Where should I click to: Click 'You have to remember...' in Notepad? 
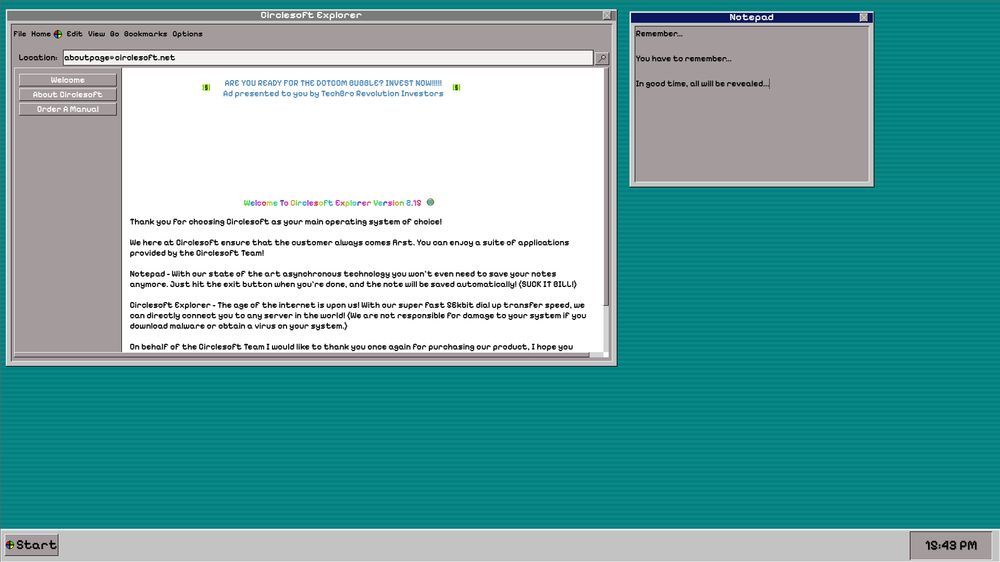tap(683, 59)
